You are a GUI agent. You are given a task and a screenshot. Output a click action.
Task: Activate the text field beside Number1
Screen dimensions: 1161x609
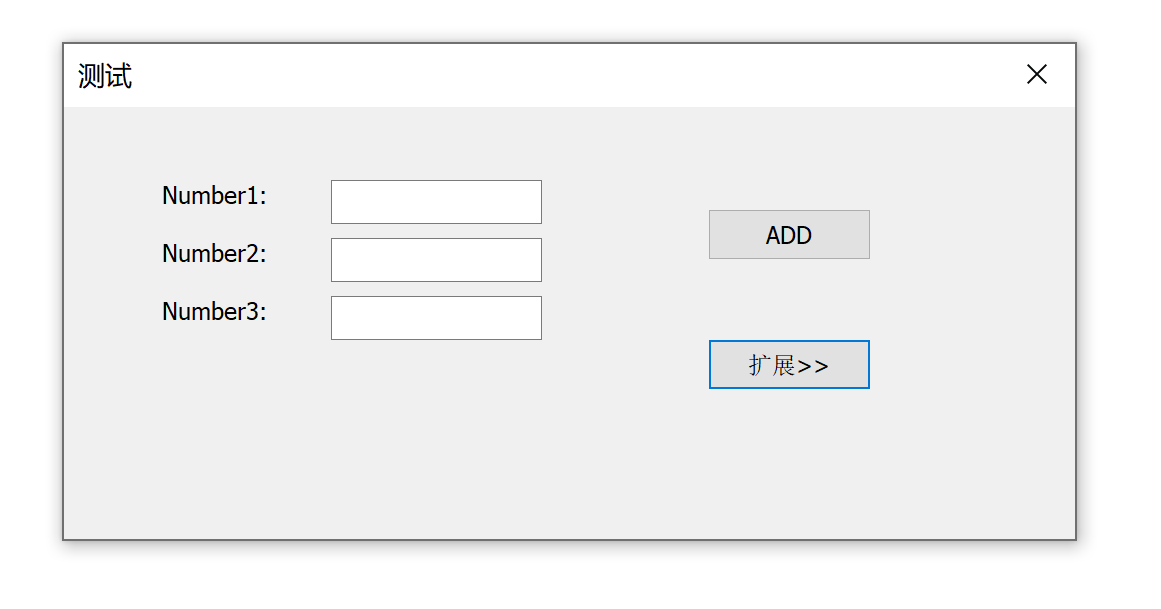tap(436, 202)
